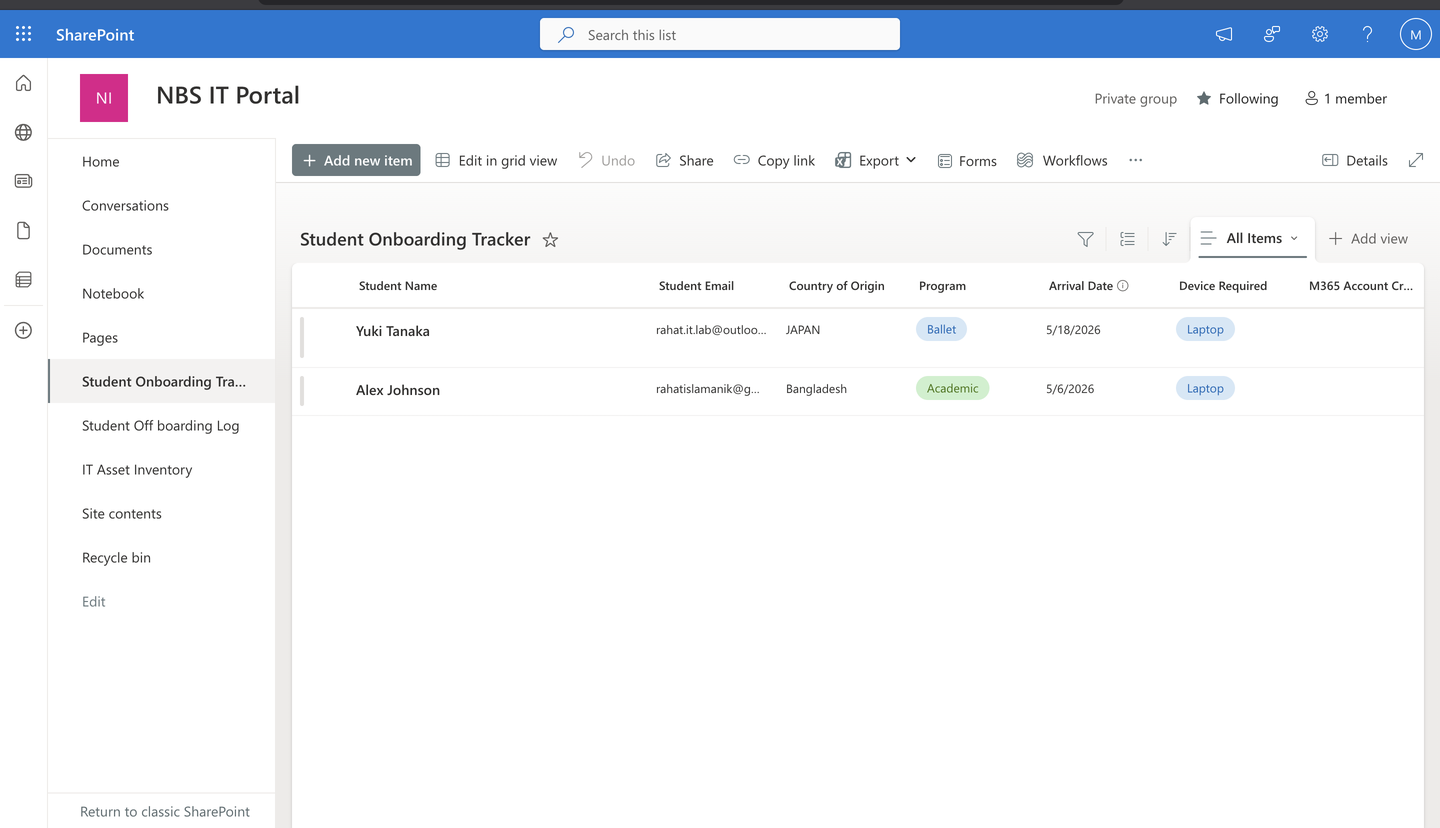Open the Settings gear icon
Screen dimensions: 1440x828
[1320, 34]
